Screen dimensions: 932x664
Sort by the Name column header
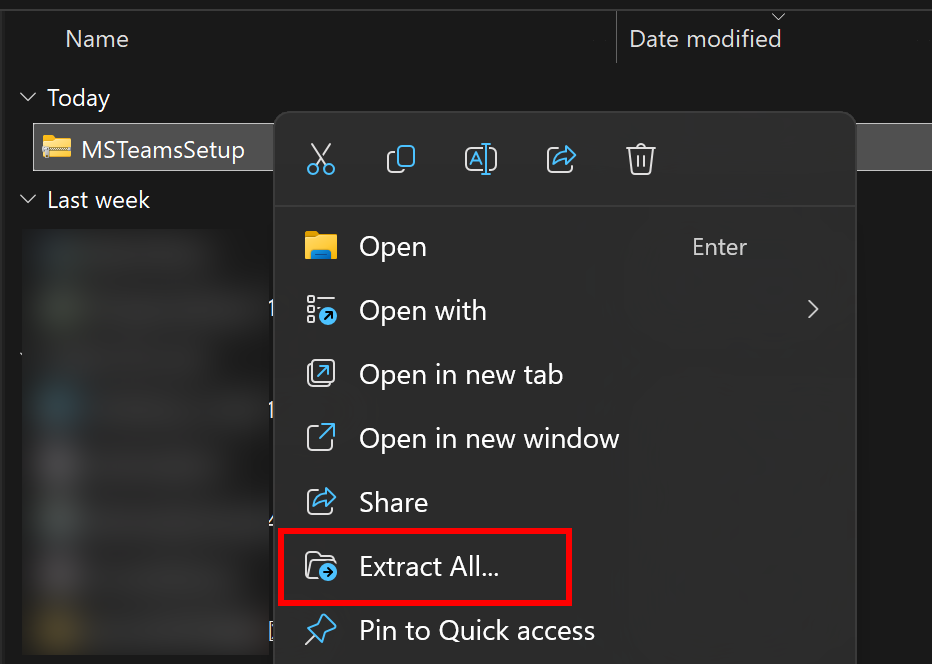[x=97, y=39]
